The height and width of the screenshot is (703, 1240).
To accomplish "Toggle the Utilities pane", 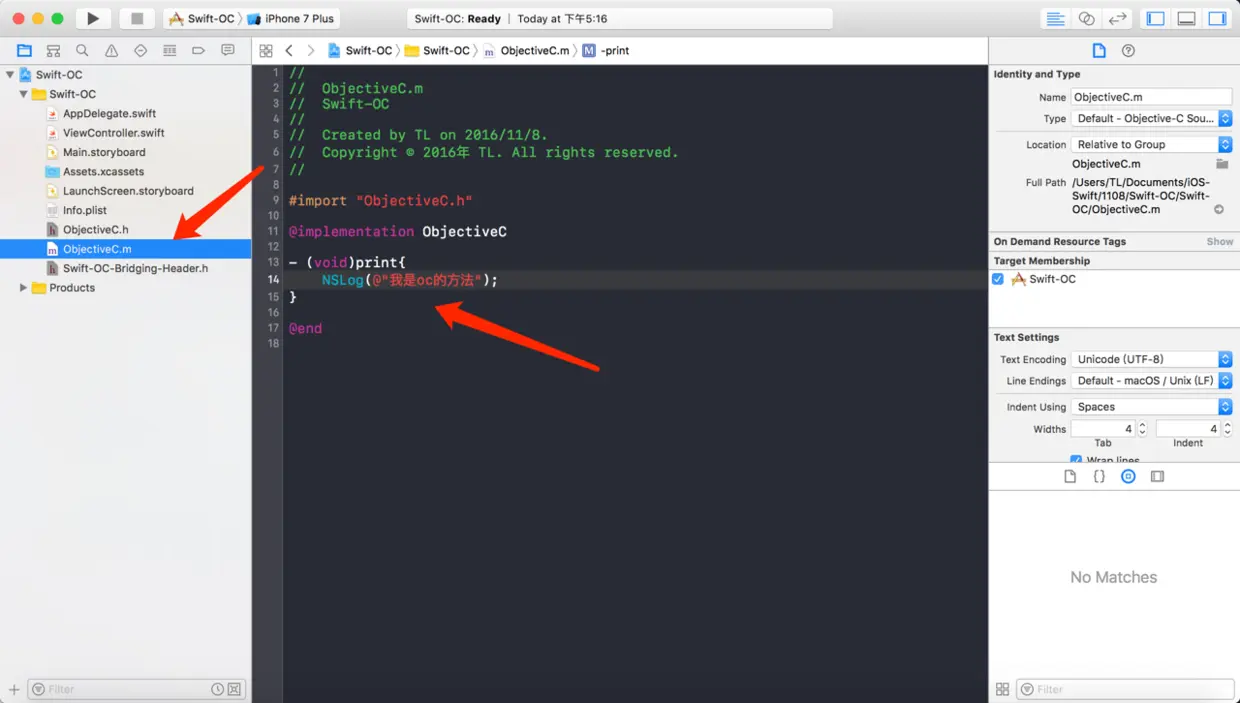I will coord(1217,18).
